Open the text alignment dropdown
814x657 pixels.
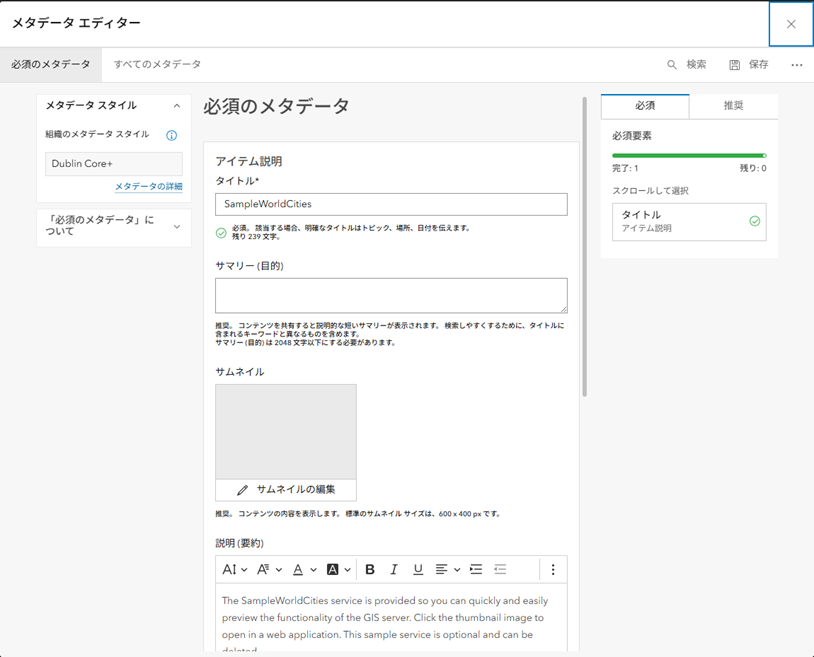(447, 569)
